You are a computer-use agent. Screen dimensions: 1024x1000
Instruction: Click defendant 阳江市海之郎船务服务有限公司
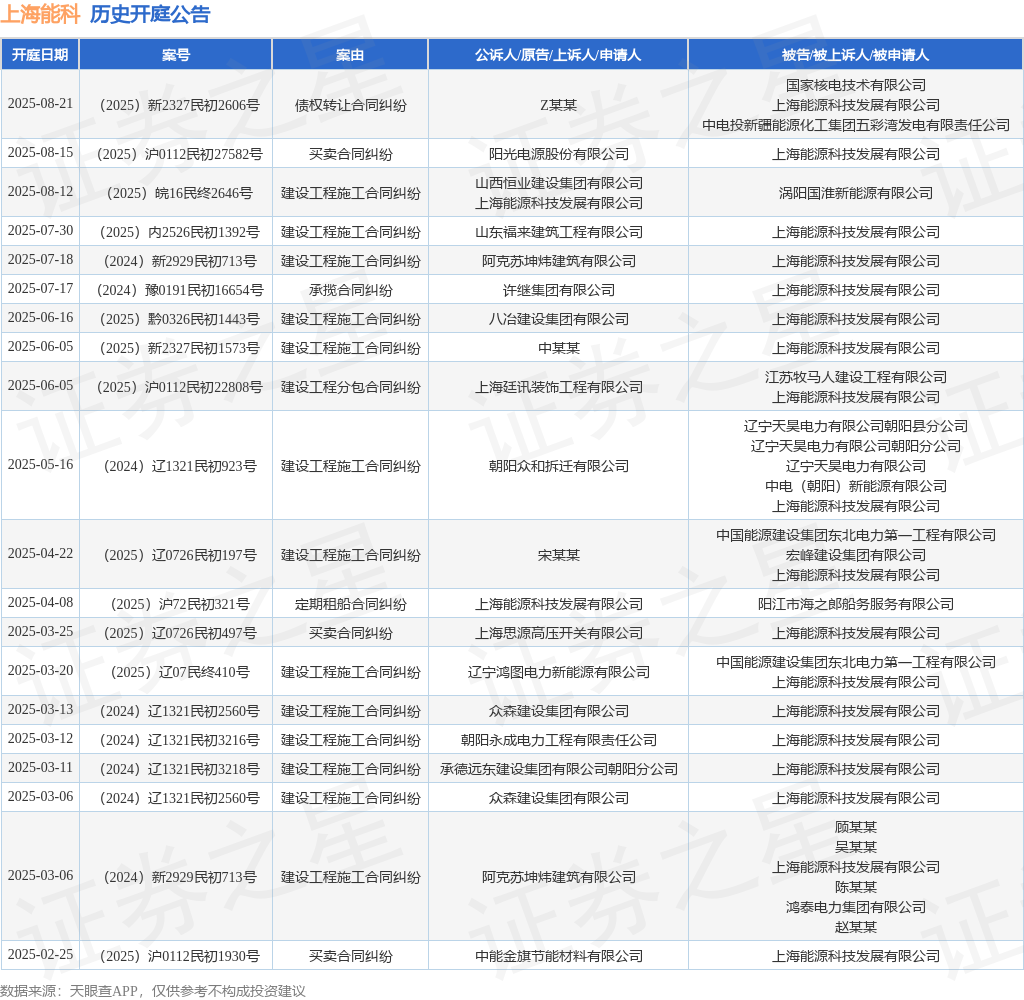856,604
